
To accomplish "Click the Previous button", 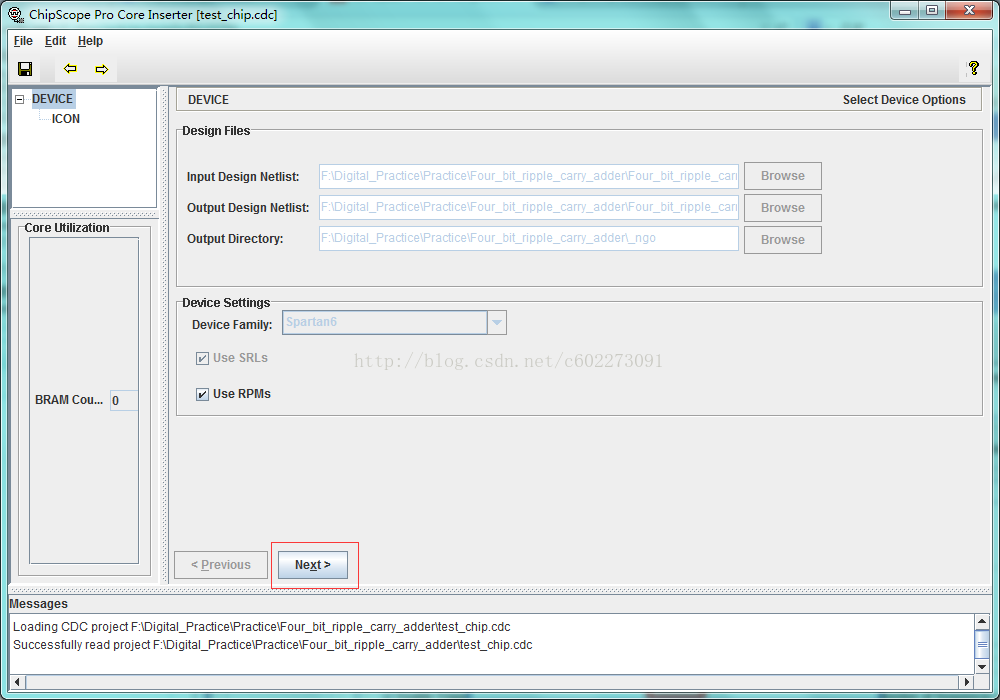I will pyautogui.click(x=221, y=565).
